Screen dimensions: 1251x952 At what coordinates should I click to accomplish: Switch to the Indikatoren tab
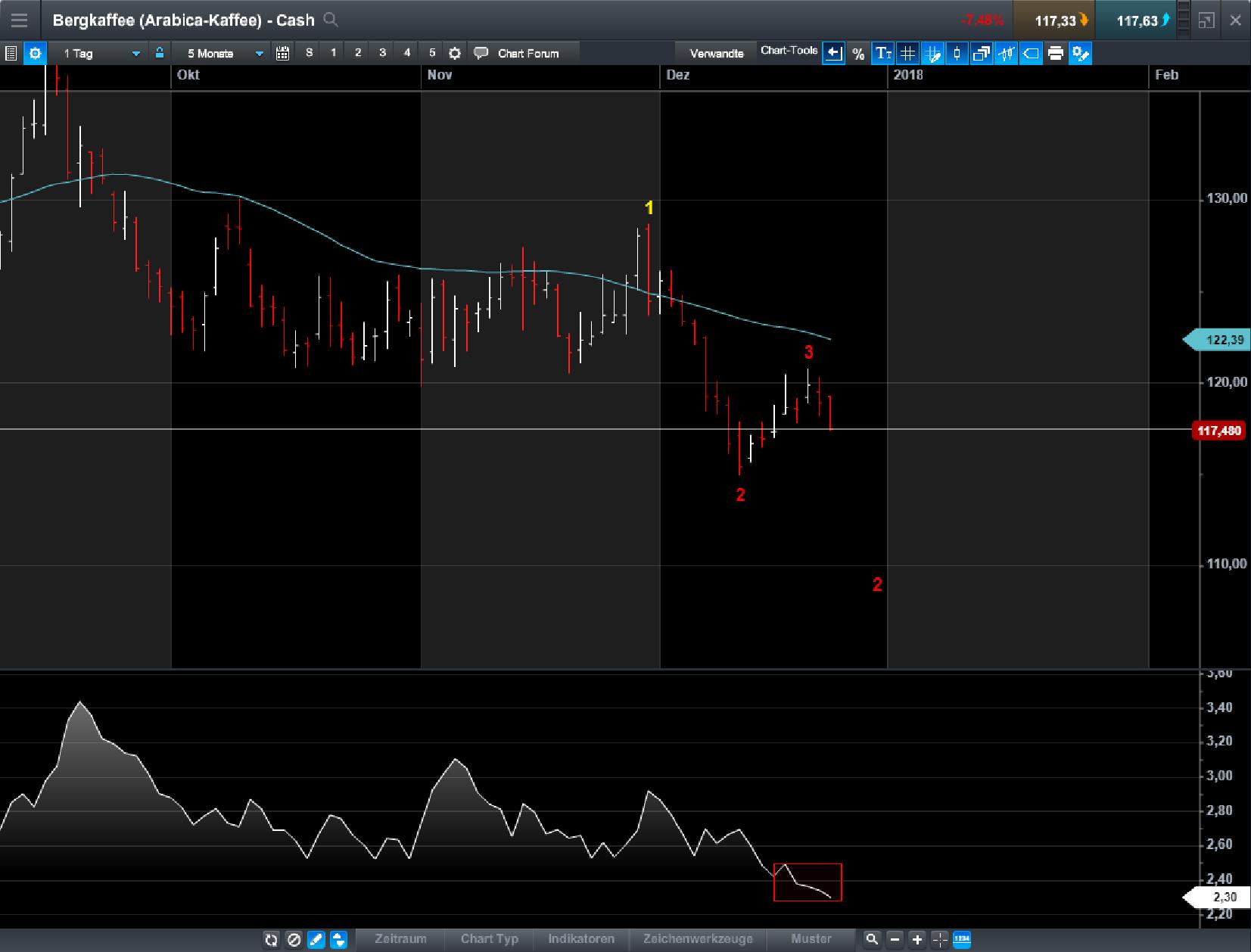[x=581, y=939]
